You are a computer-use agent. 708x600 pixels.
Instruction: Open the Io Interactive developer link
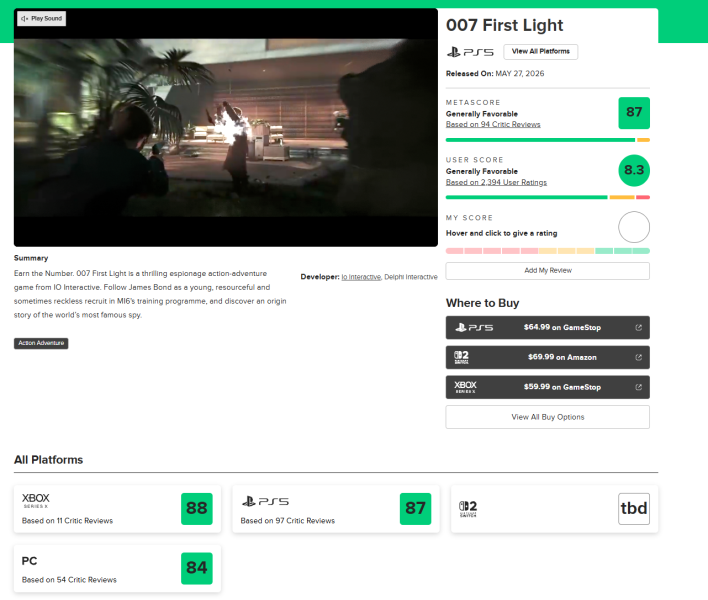point(361,277)
